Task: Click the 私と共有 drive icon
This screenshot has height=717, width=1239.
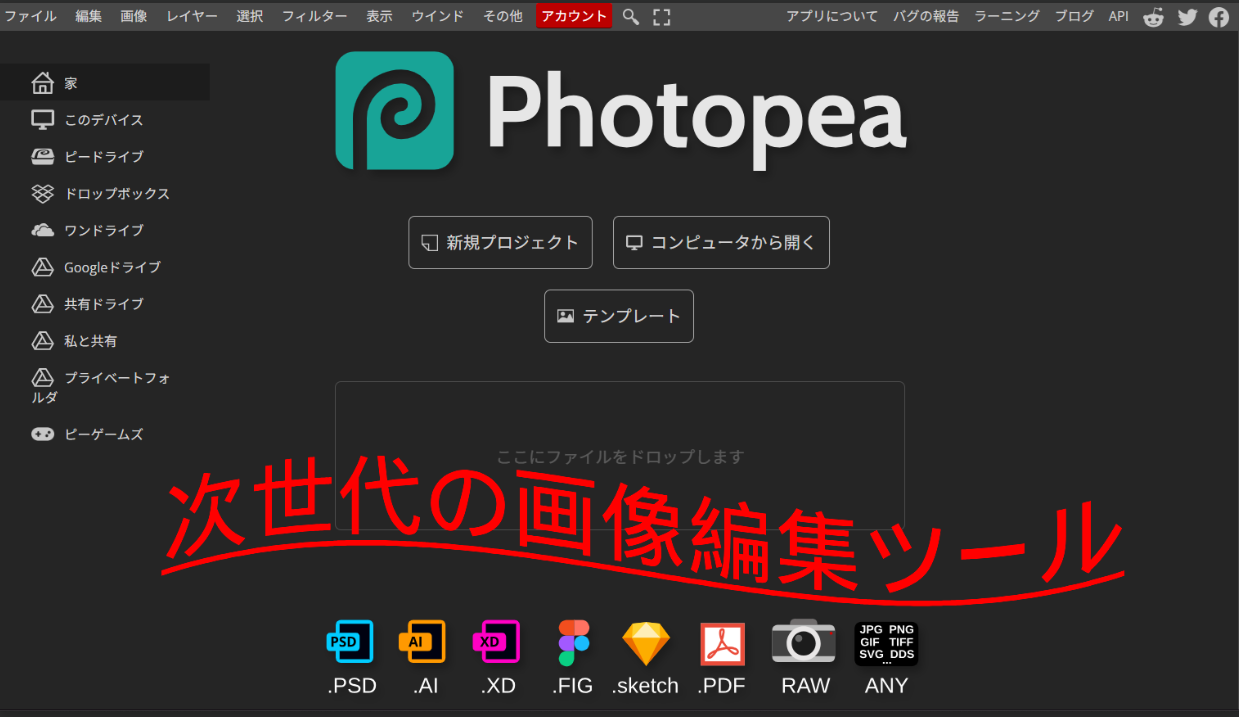Action: (42, 341)
